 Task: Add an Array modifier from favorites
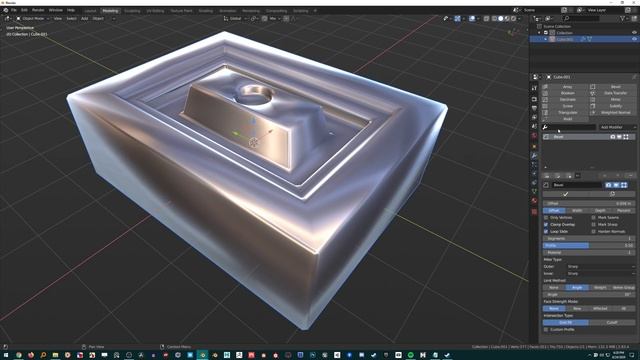pos(565,87)
